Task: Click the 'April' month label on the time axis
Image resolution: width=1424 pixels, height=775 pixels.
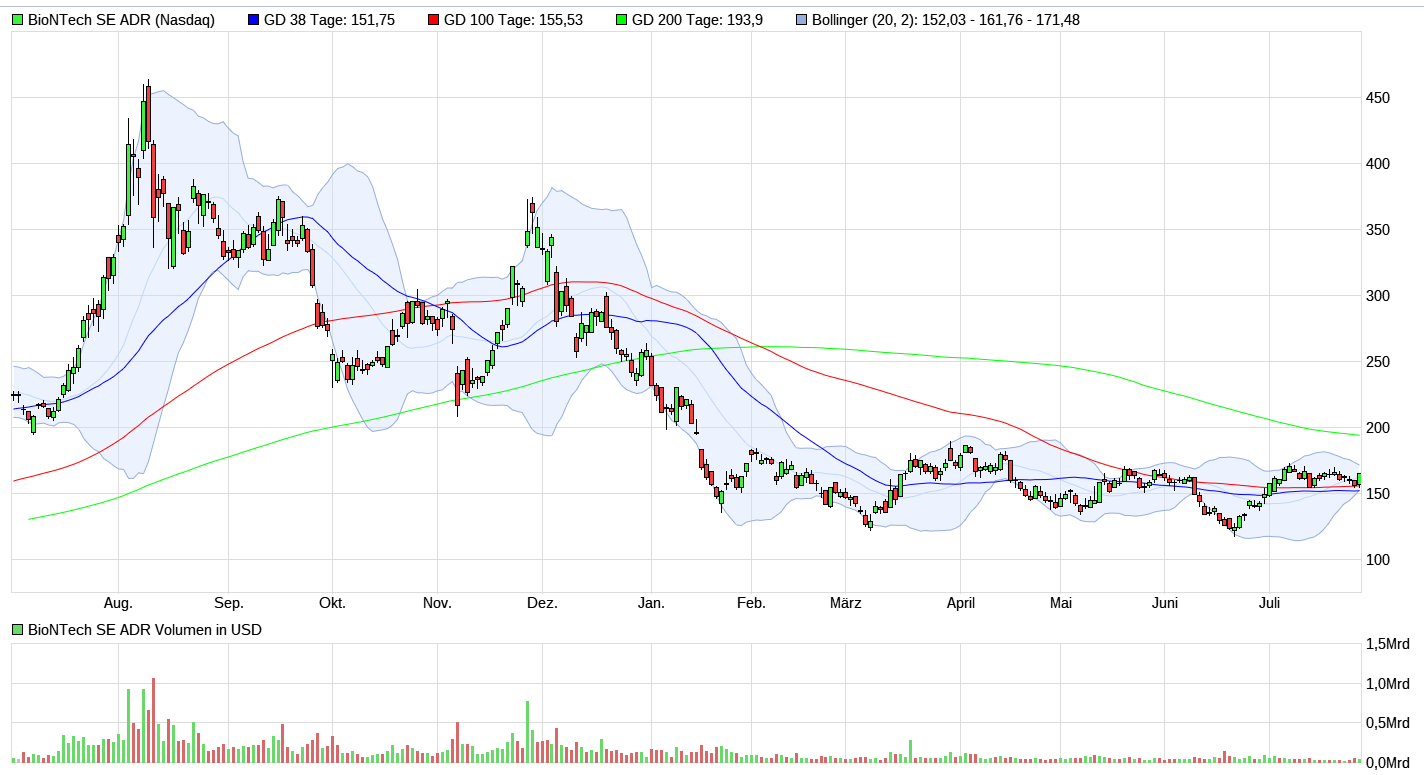Action: point(961,603)
